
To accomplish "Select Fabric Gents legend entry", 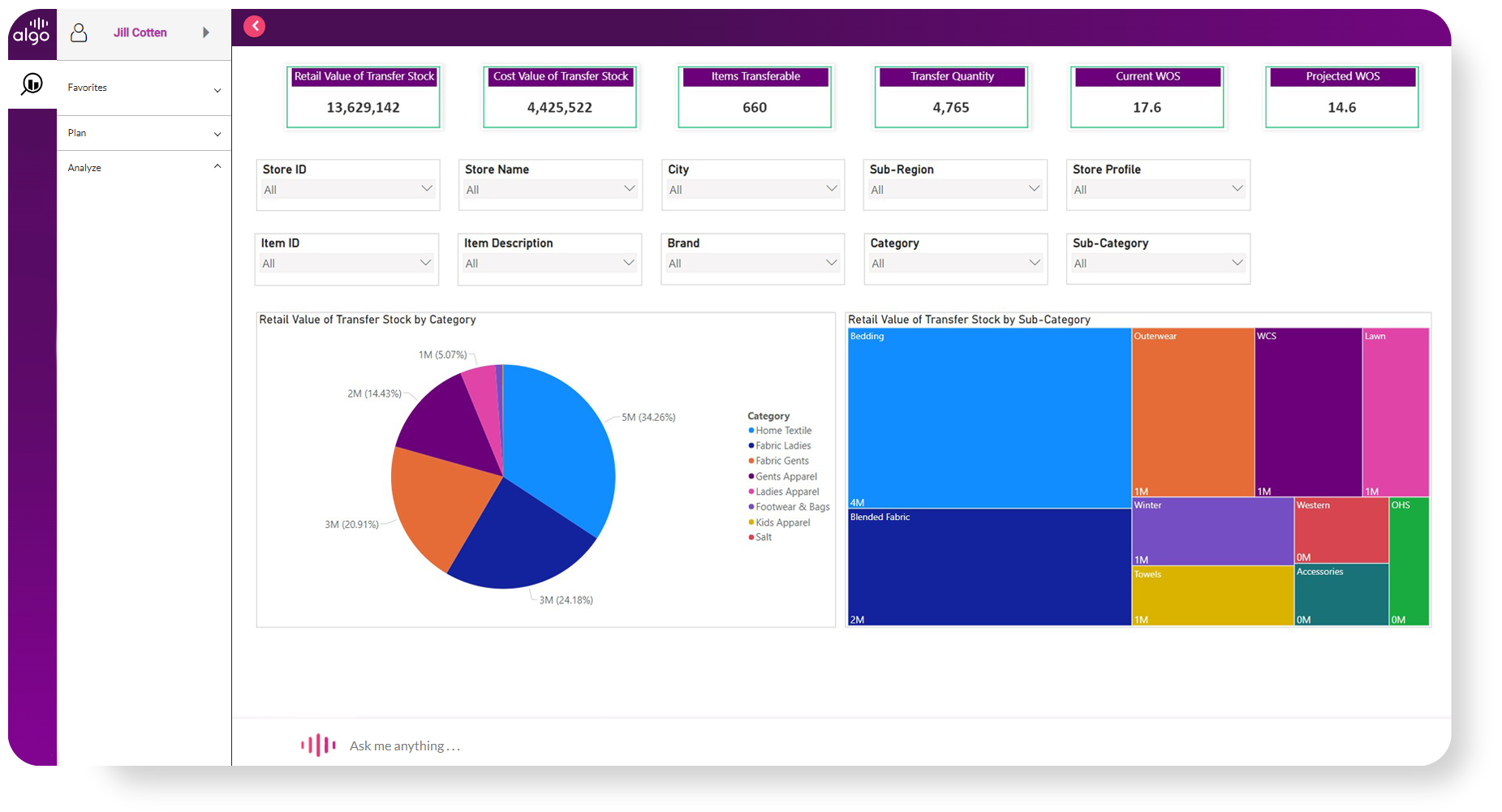I will (x=781, y=461).
